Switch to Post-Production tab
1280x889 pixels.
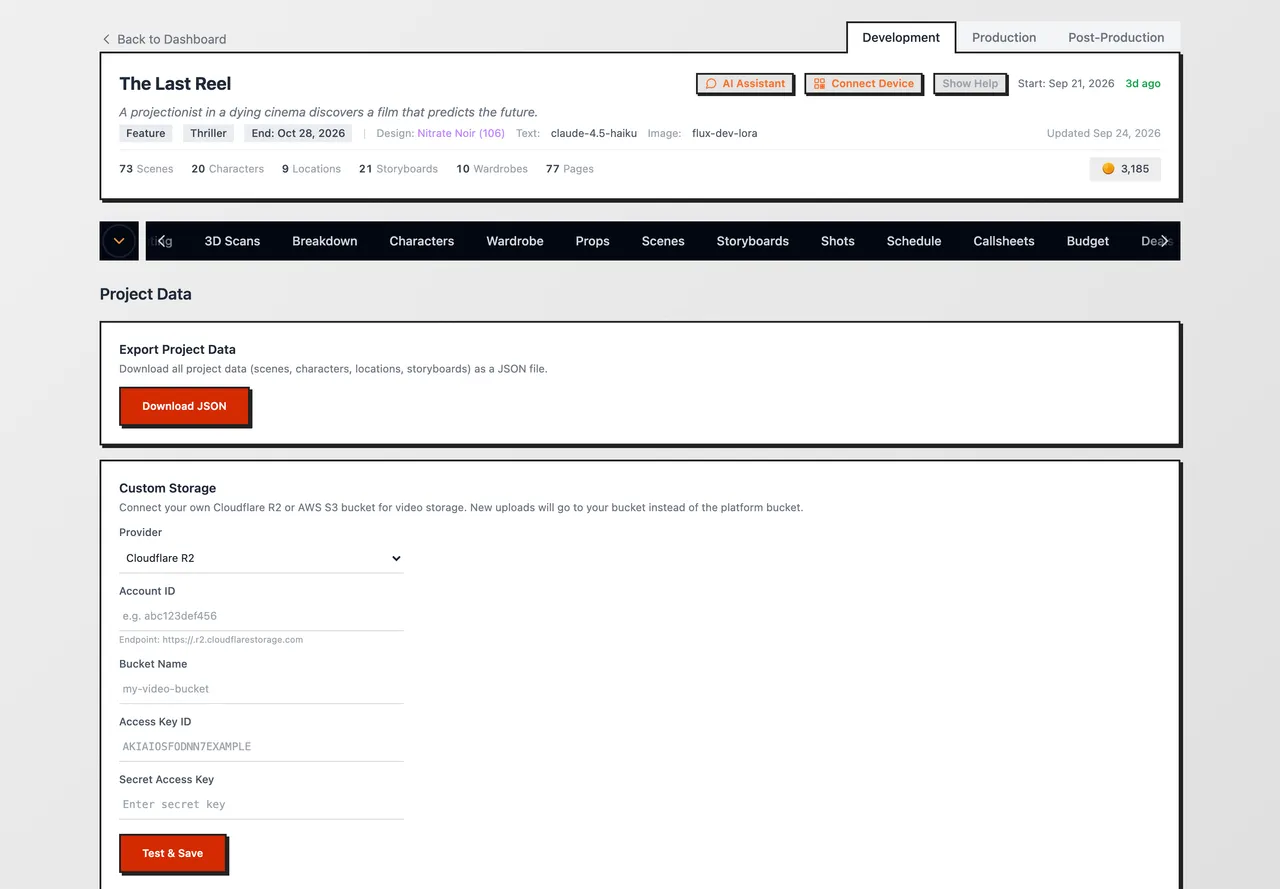[1116, 37]
